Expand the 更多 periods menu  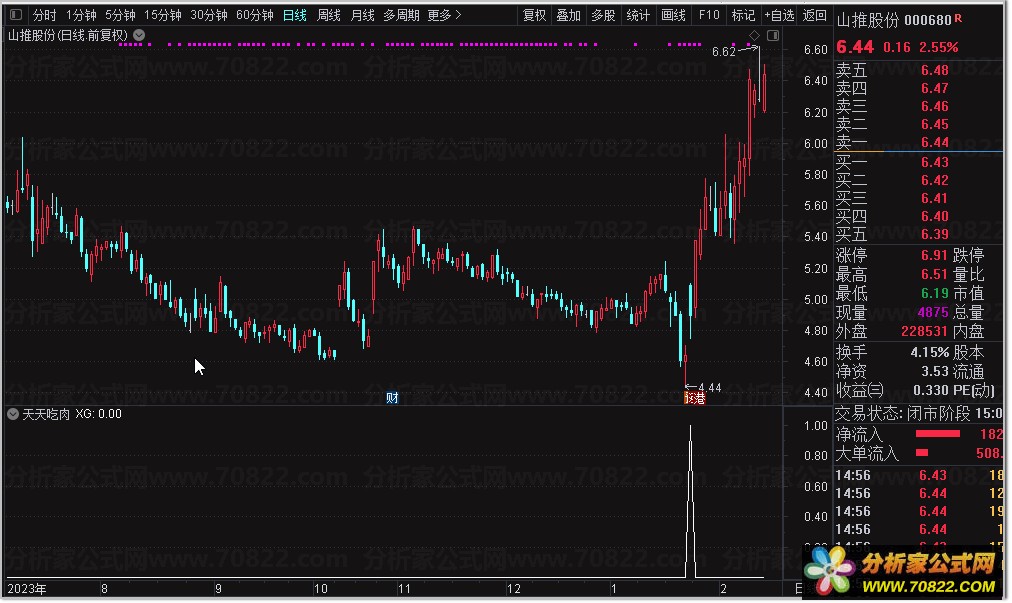click(x=445, y=15)
